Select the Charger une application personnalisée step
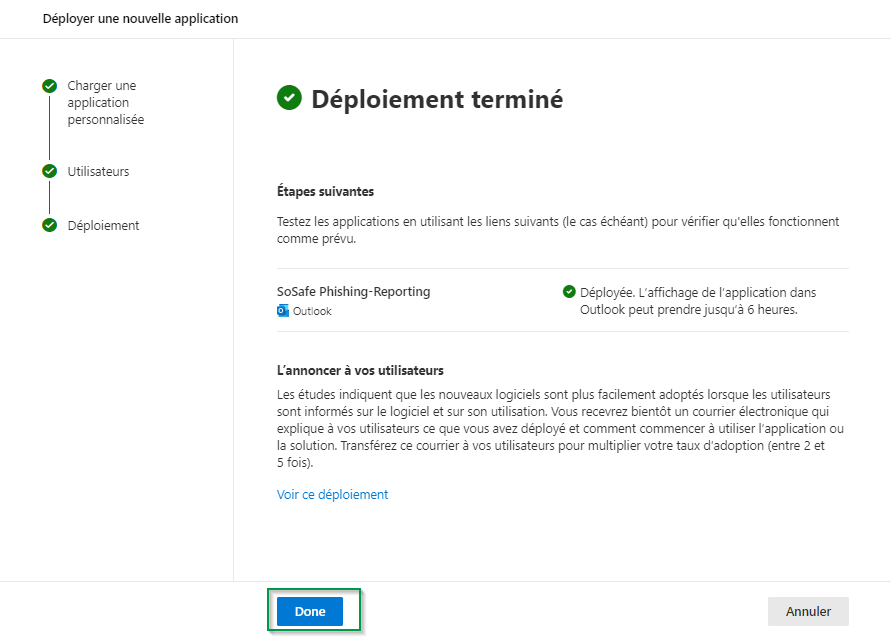891x640 pixels. click(x=105, y=102)
